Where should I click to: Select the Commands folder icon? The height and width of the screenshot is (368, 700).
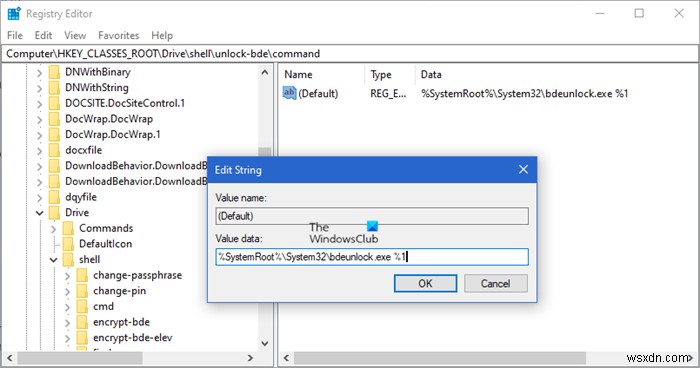[68, 228]
